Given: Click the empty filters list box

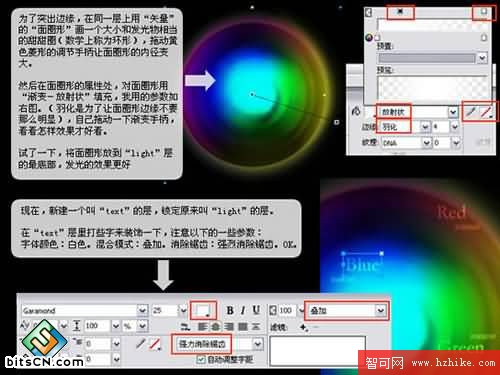Looking at the screenshot, I should pyautogui.click(x=317, y=351).
